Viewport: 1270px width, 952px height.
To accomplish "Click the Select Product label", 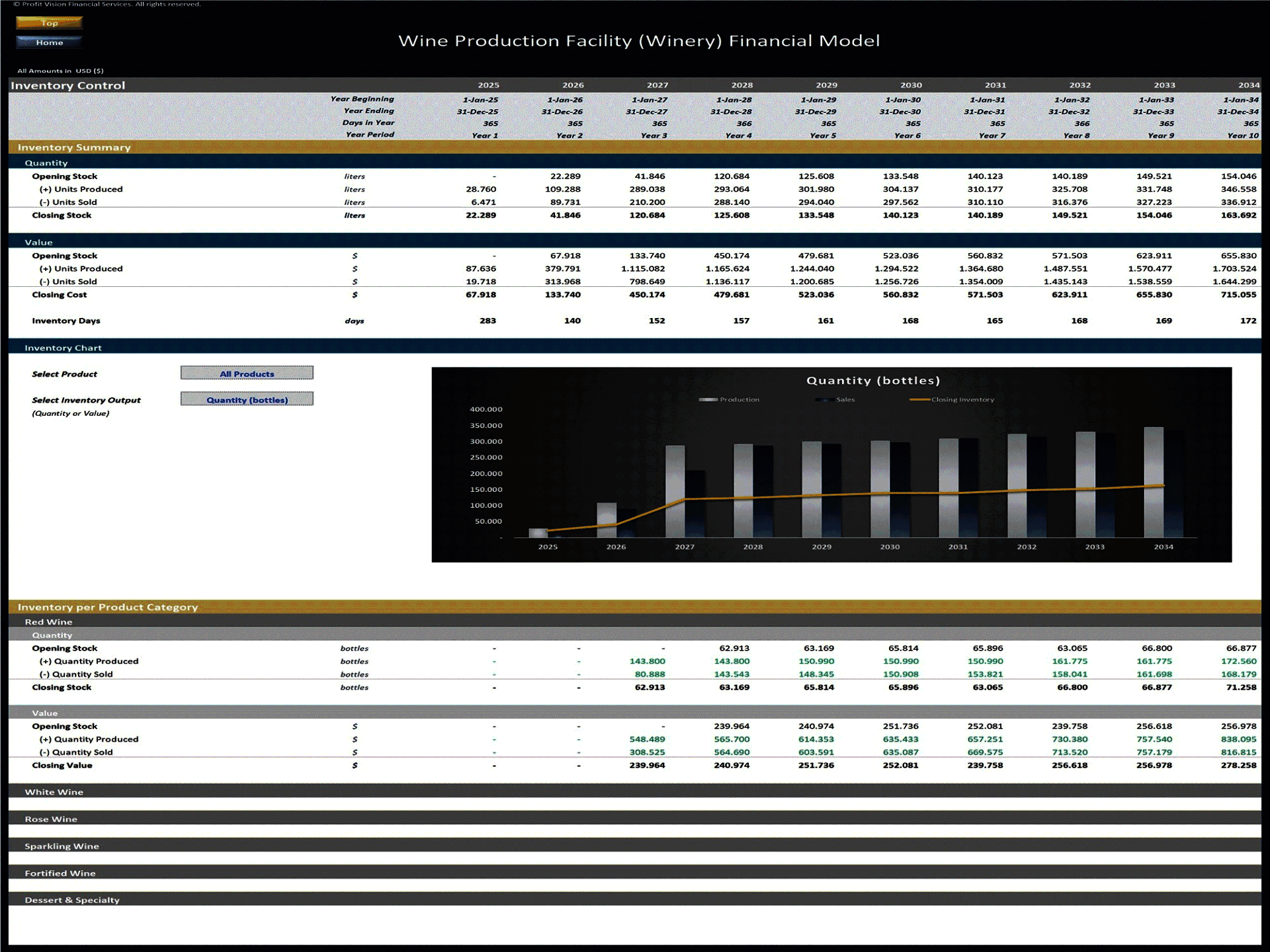I will (64, 374).
